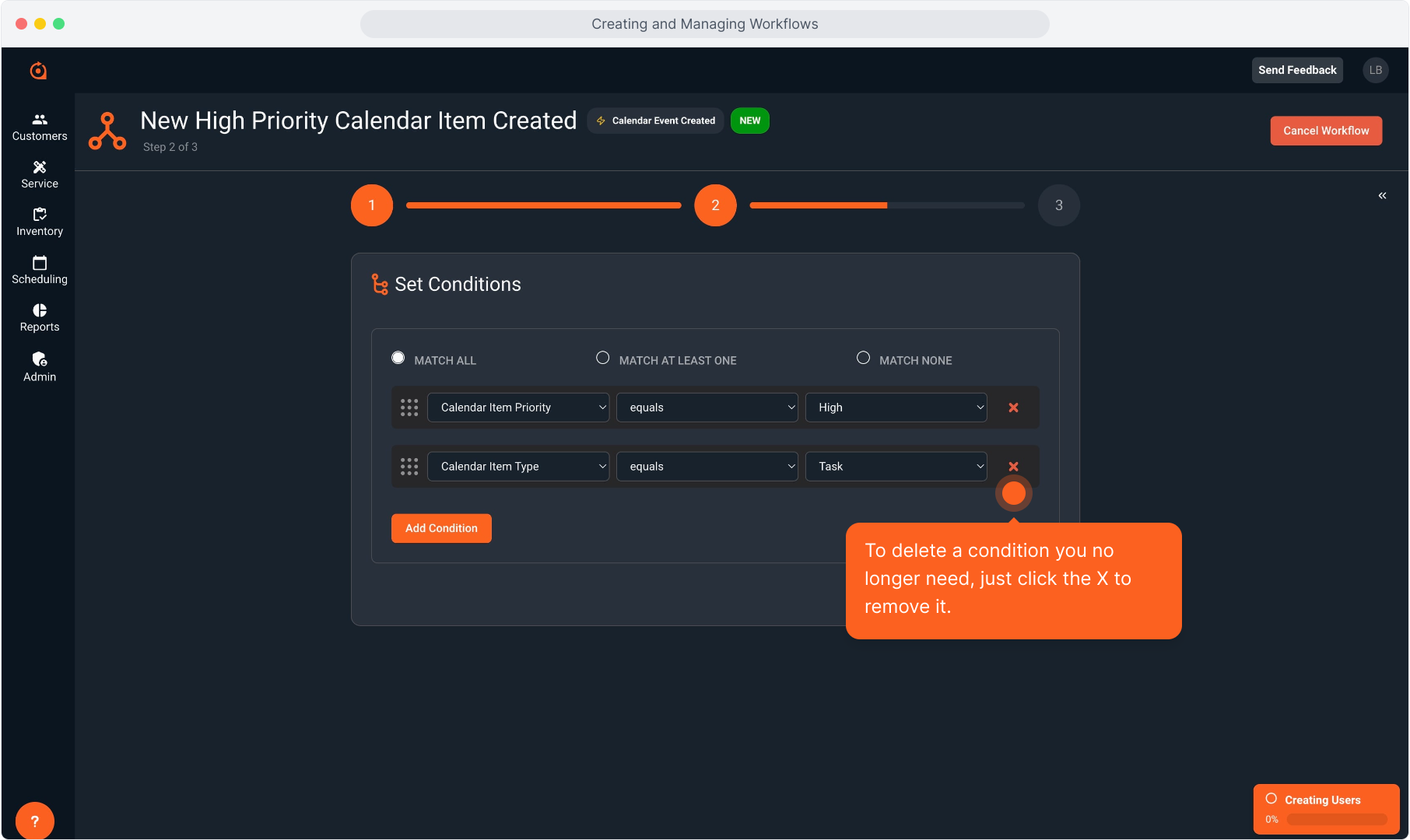Open the help question mark button

[x=34, y=821]
